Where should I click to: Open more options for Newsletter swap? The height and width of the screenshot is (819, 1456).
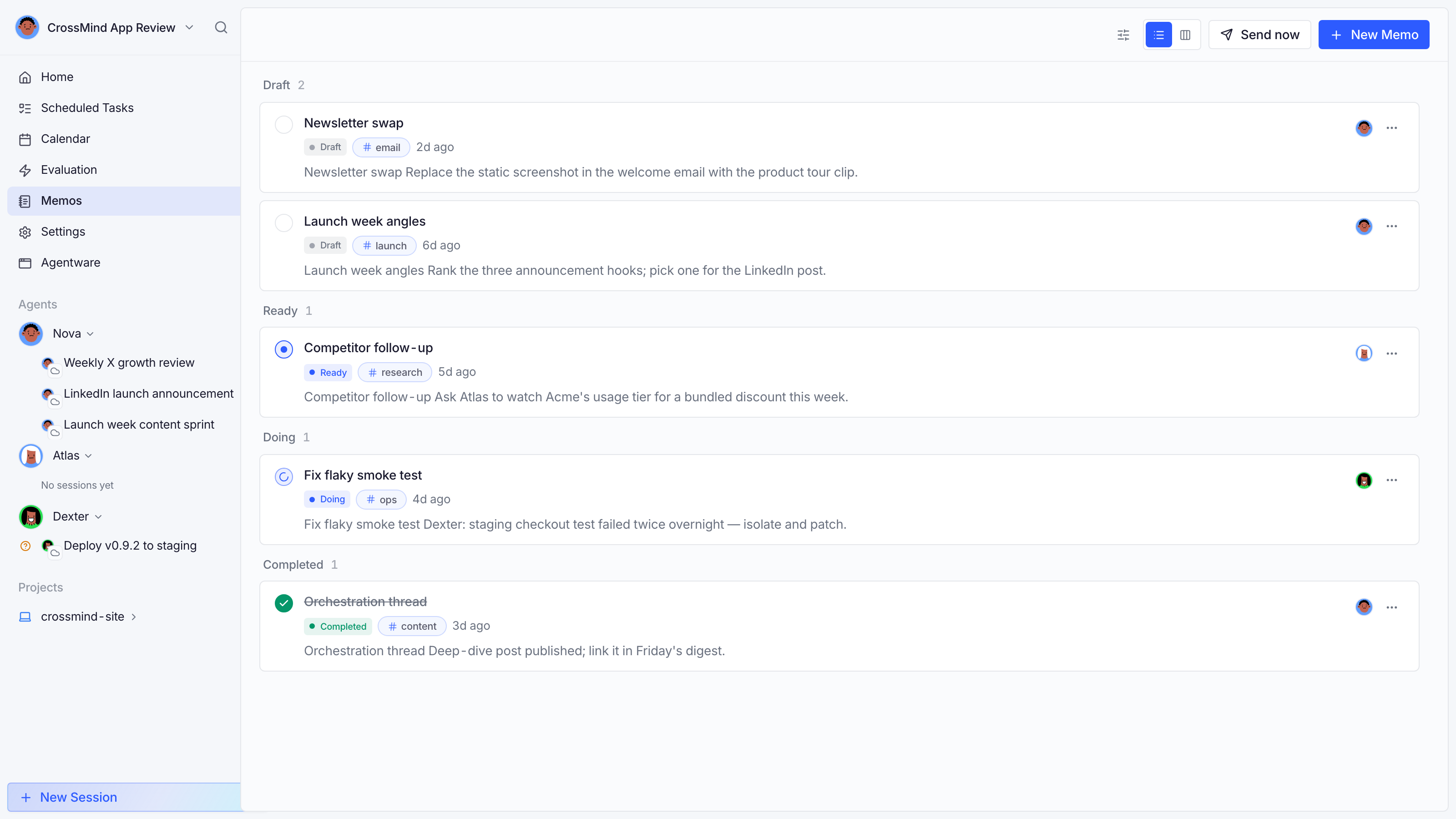tap(1391, 128)
